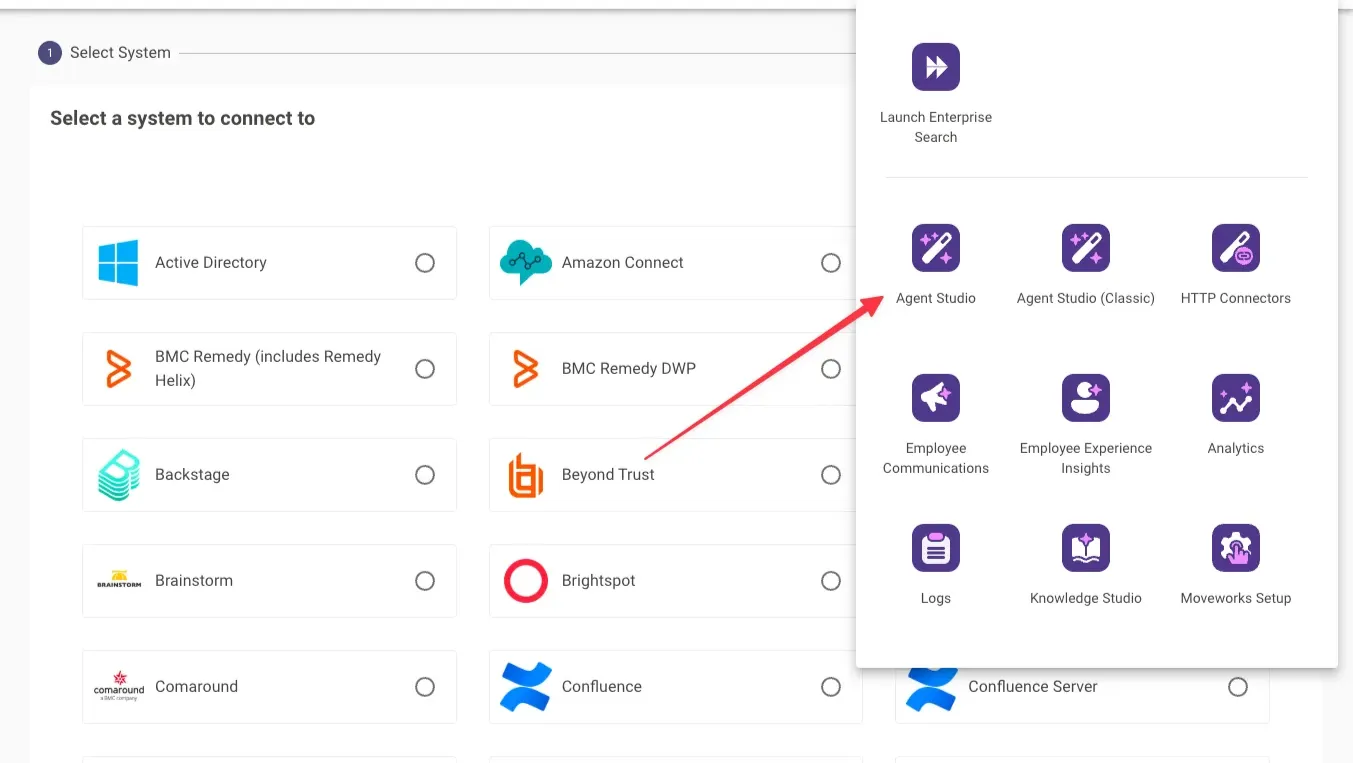Image resolution: width=1353 pixels, height=763 pixels.
Task: Select the Confluence Server radio button
Action: 1238,687
